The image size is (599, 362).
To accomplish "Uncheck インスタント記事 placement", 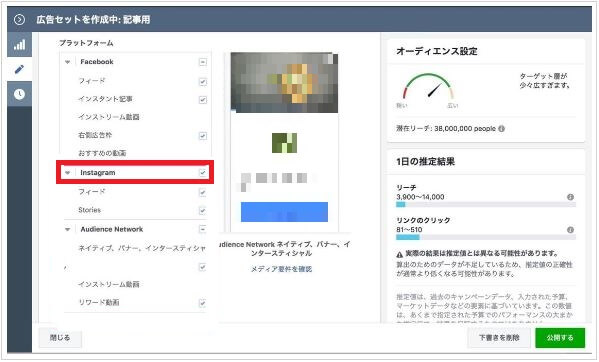I will coord(202,100).
